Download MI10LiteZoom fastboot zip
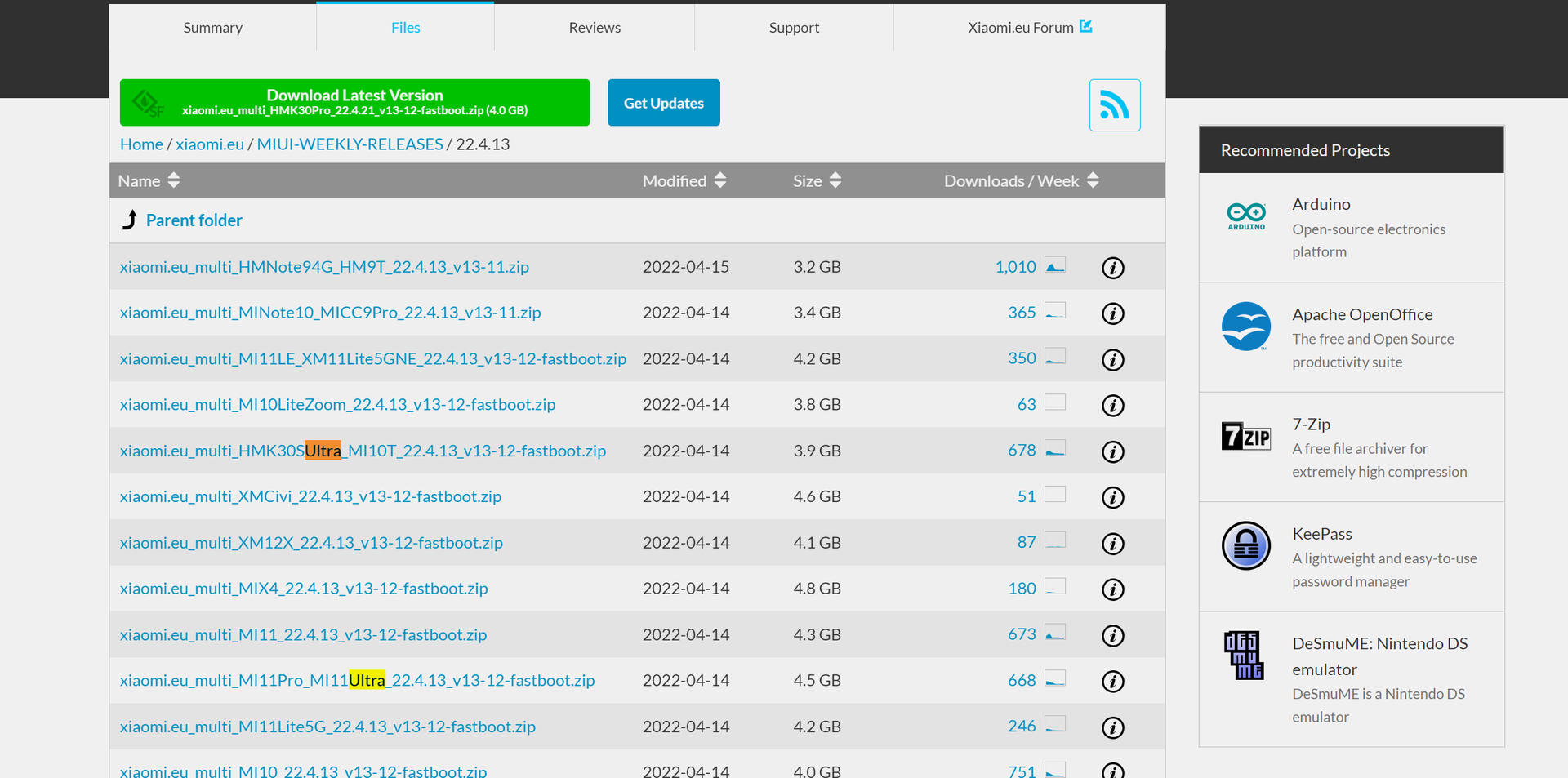The height and width of the screenshot is (778, 1568). tap(337, 405)
